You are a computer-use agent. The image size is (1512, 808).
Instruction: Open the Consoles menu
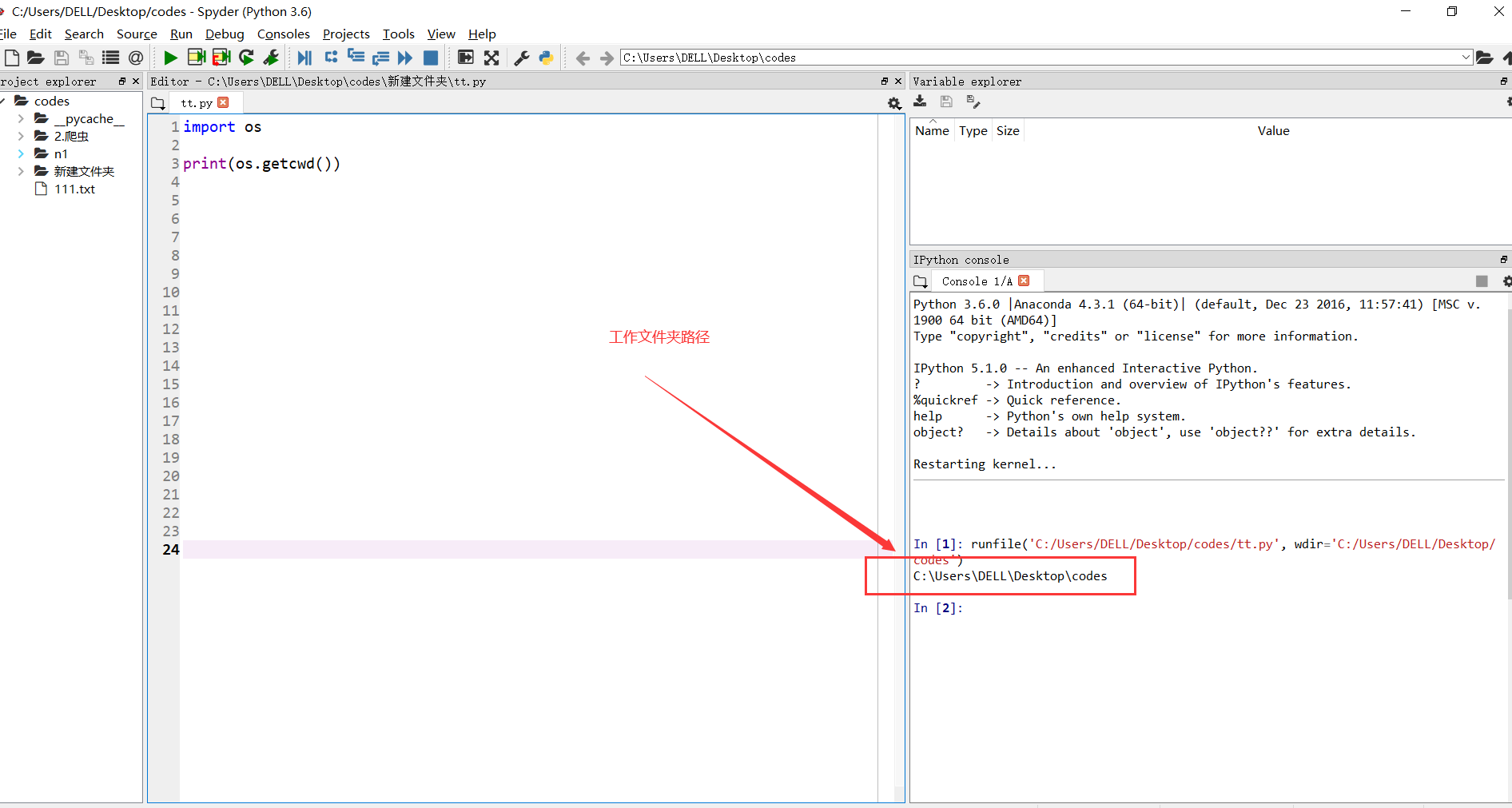click(283, 34)
